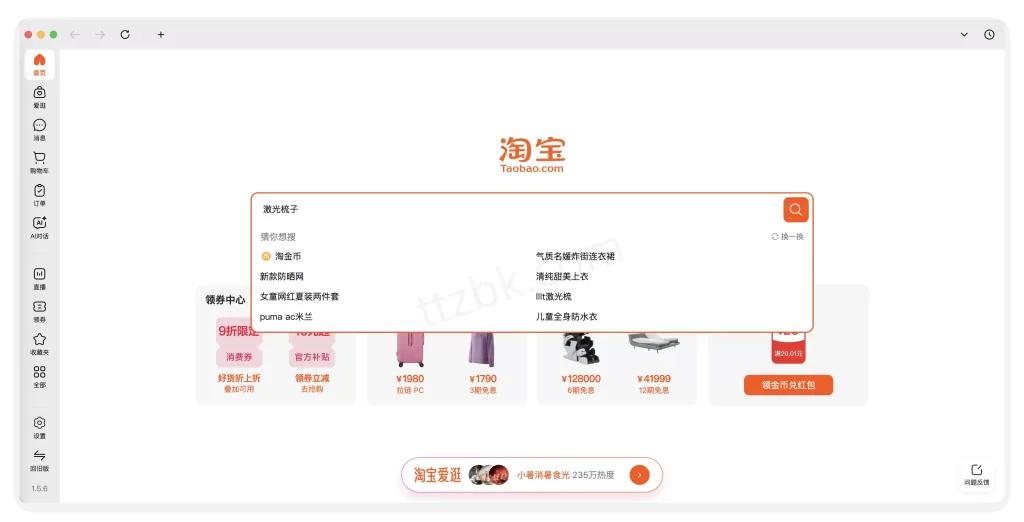1024x522 pixels.
Task: Click the 去抢购 link
Action: 312,389
